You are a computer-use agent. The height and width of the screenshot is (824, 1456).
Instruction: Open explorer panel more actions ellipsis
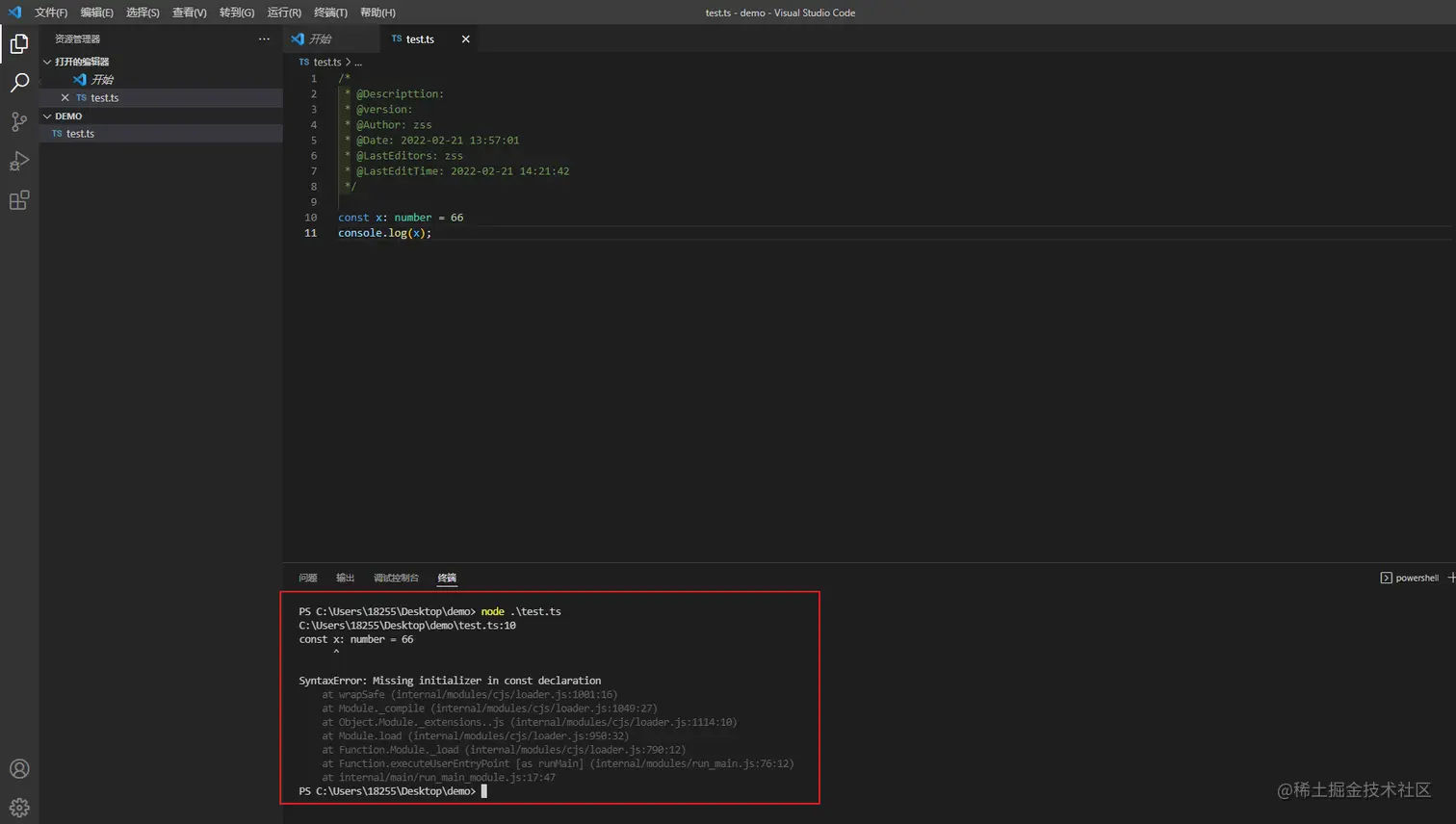(x=264, y=39)
